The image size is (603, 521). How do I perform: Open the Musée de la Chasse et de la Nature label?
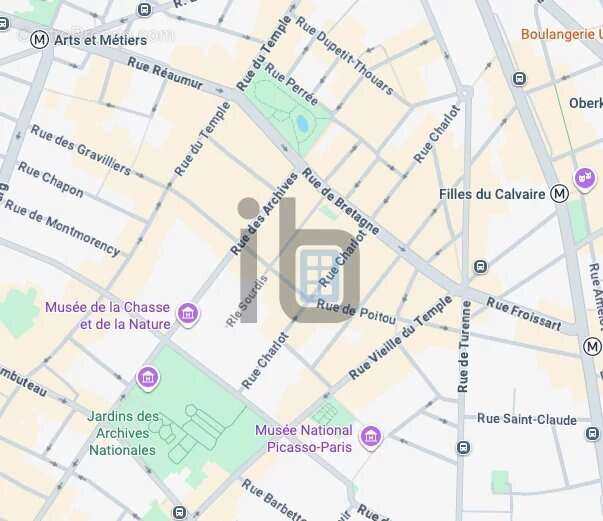coord(108,316)
